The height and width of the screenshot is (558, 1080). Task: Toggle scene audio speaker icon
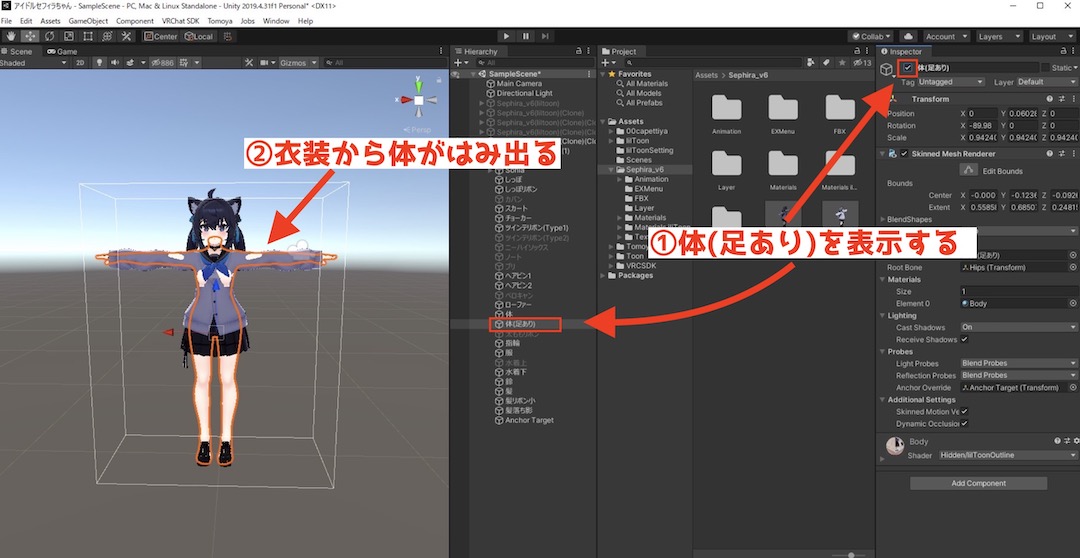[115, 63]
